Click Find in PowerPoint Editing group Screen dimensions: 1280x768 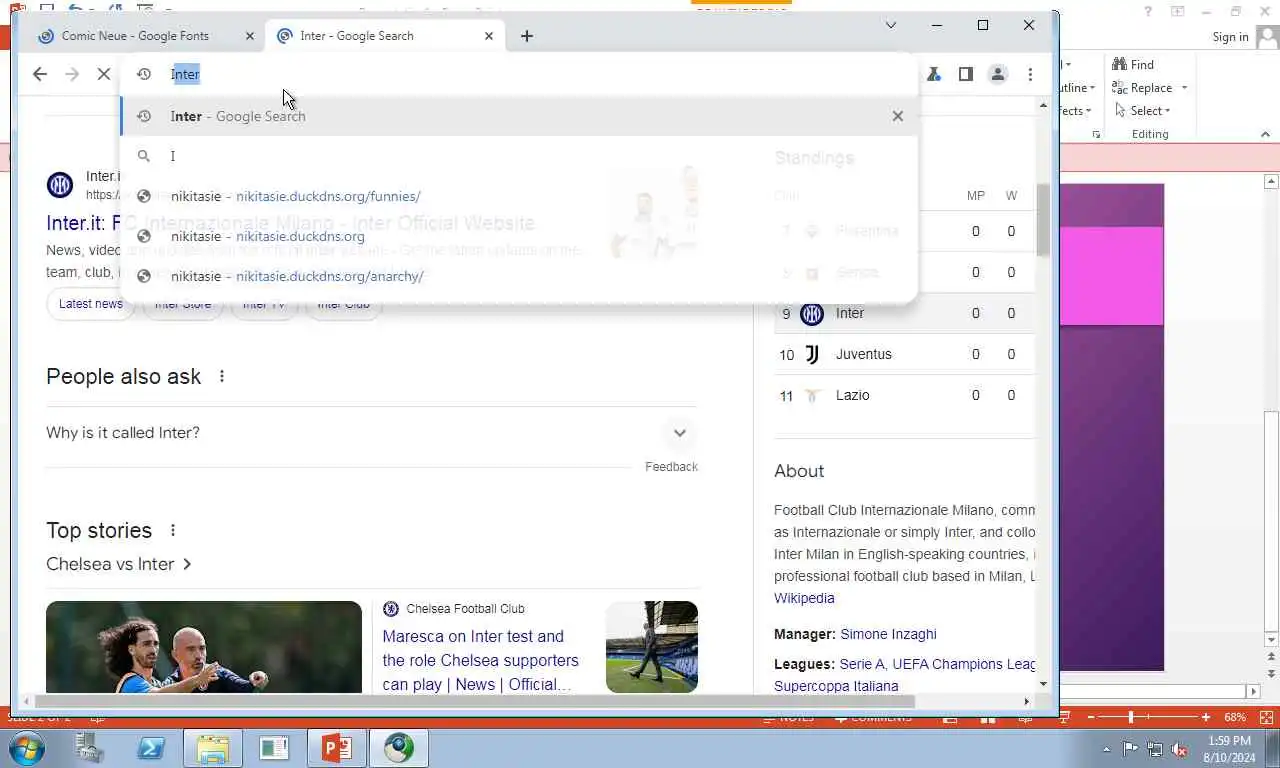1133,64
